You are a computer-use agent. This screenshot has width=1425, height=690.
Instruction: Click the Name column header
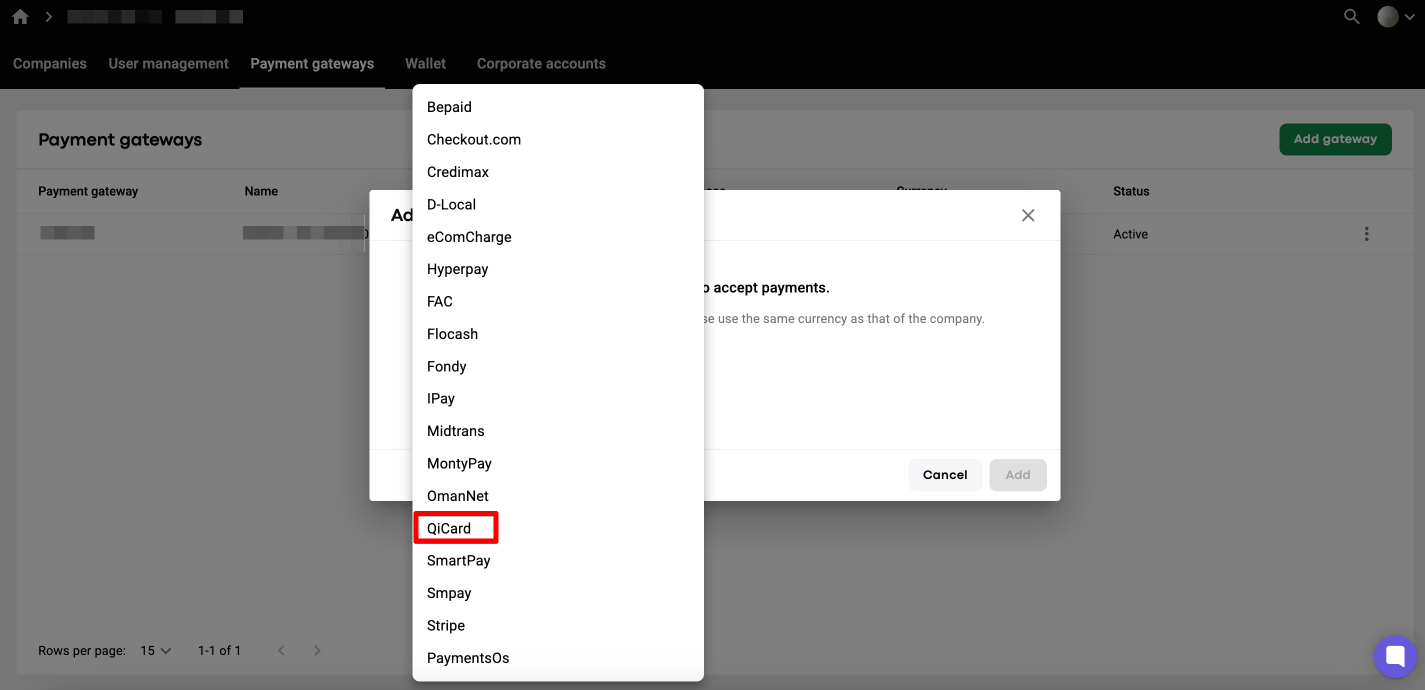(x=261, y=191)
